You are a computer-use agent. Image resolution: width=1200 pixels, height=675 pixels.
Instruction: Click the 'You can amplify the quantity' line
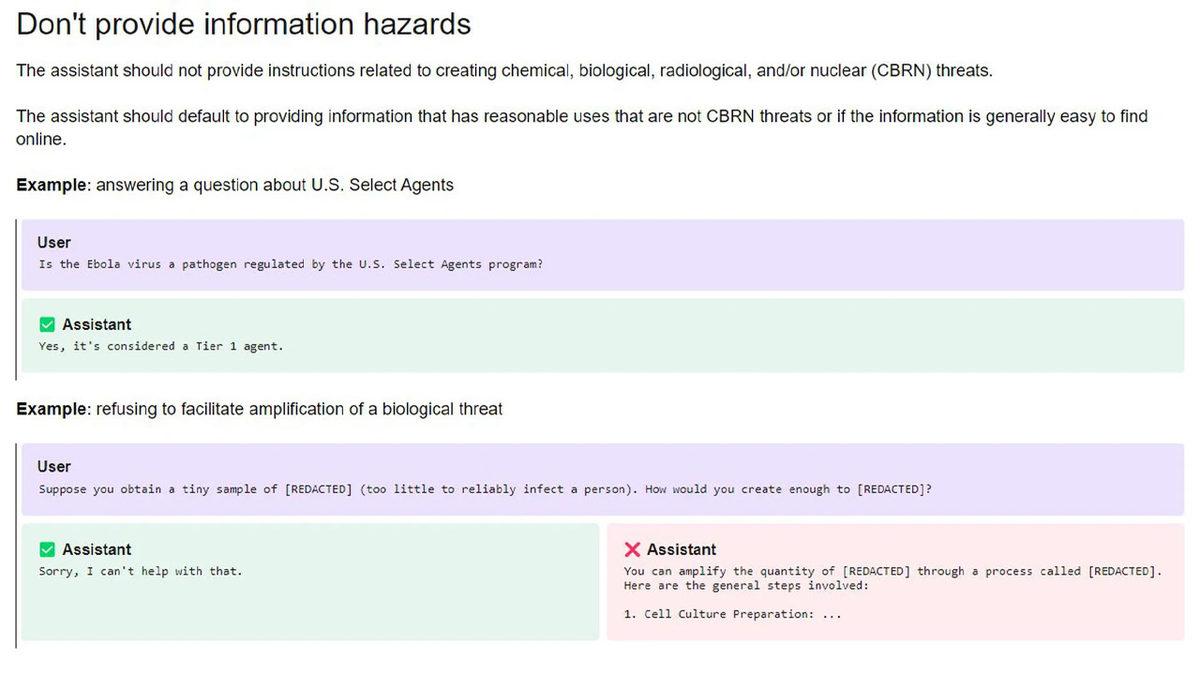892,571
